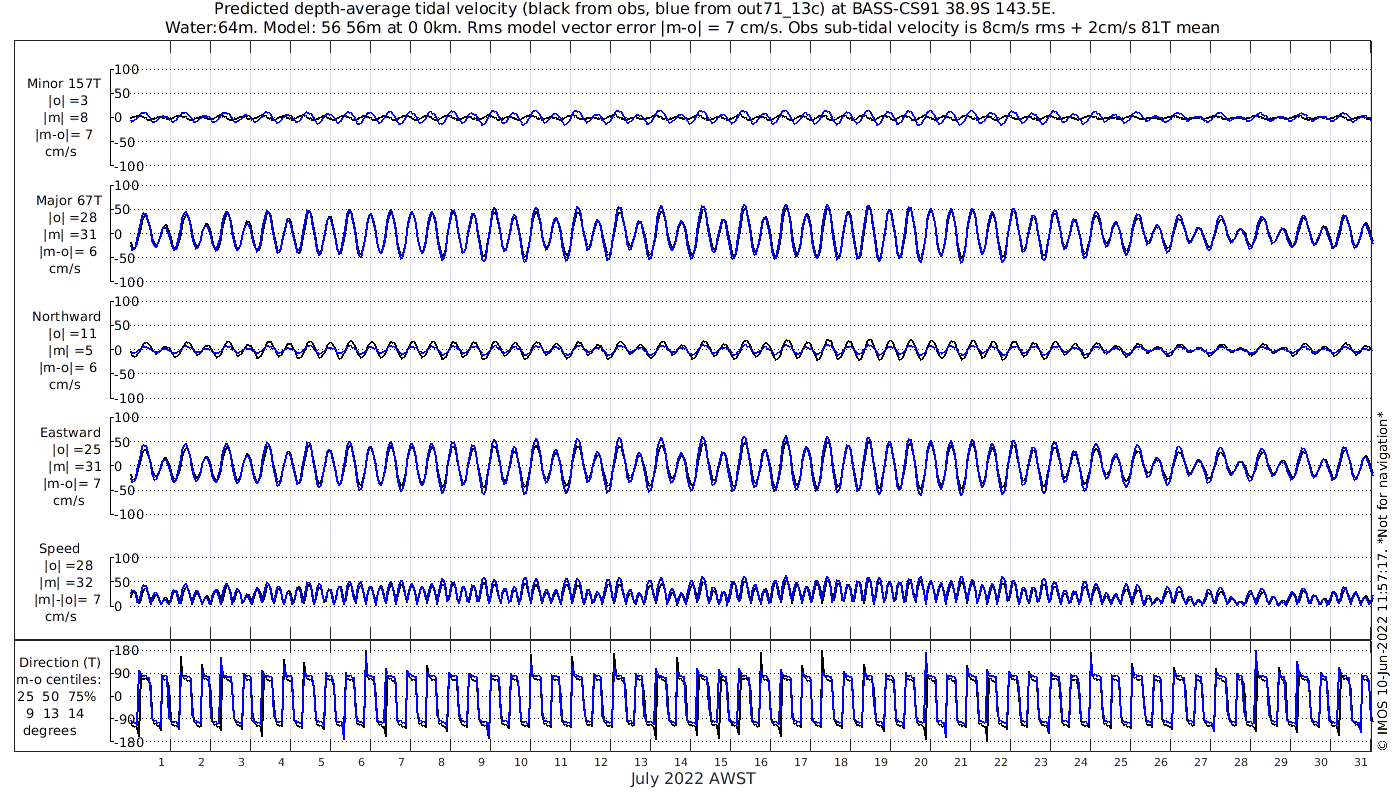Click day tick label '25' on time axis

pyautogui.click(x=1120, y=762)
